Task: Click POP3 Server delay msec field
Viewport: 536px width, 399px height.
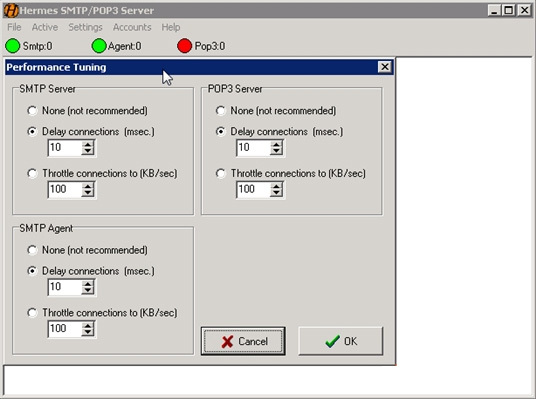Action: 253,148
